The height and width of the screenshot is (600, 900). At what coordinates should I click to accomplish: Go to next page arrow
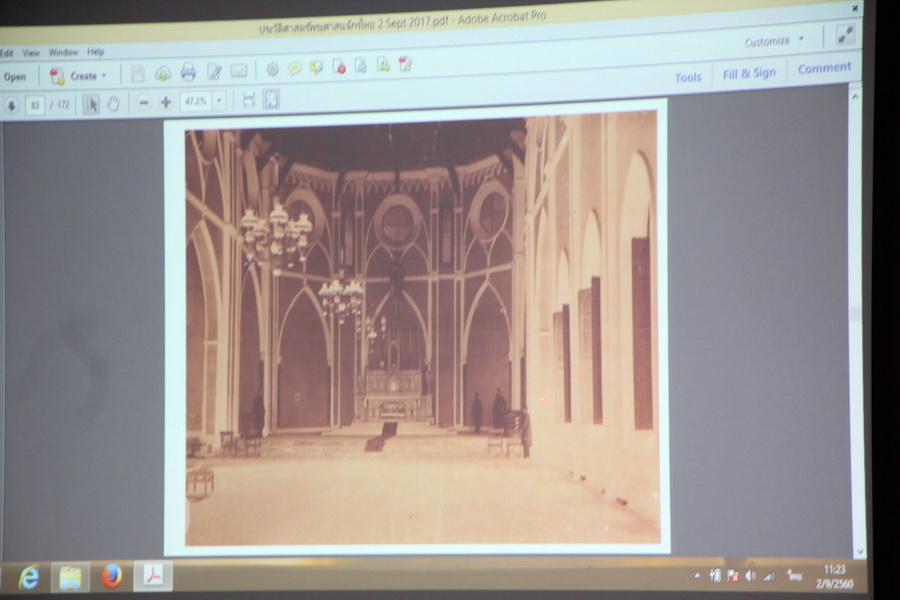click(11, 106)
